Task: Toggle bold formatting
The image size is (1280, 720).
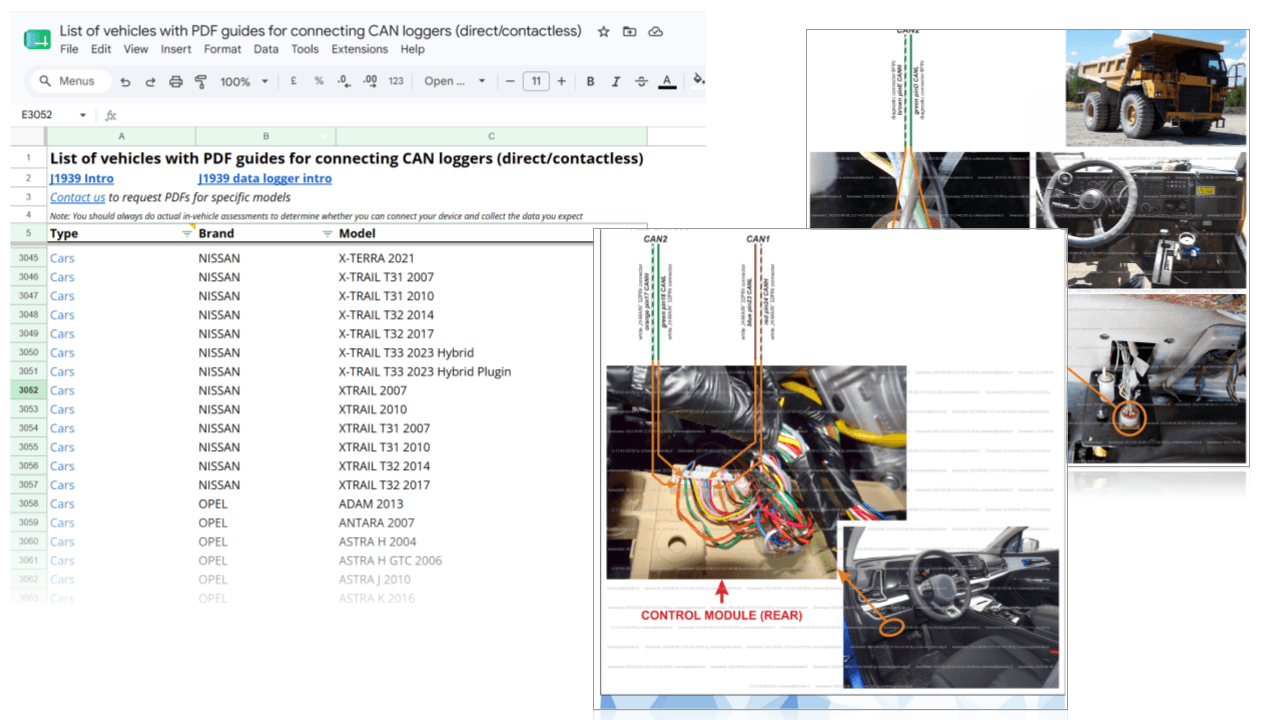Action: click(590, 81)
